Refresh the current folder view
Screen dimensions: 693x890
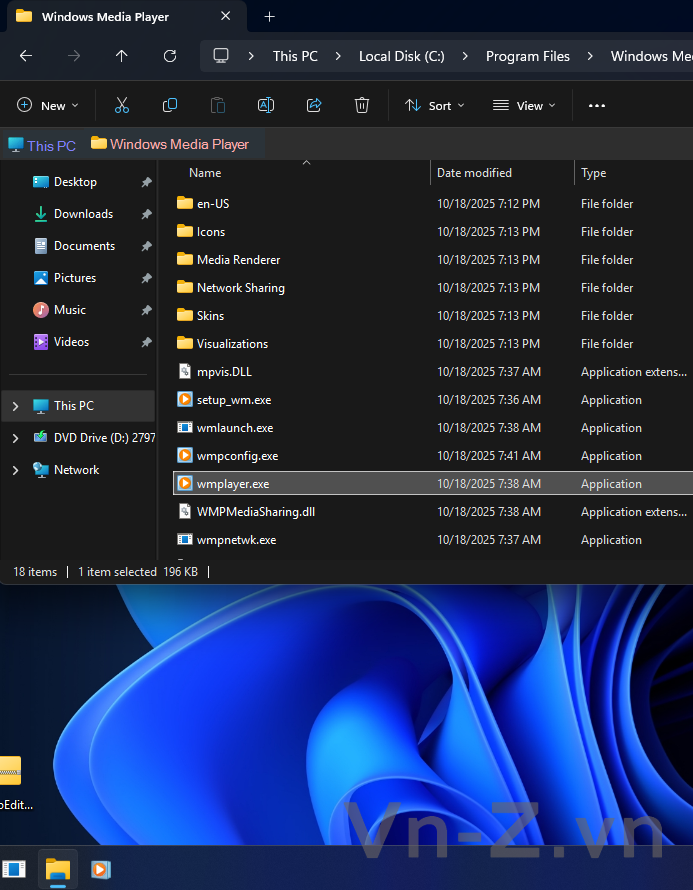[170, 56]
